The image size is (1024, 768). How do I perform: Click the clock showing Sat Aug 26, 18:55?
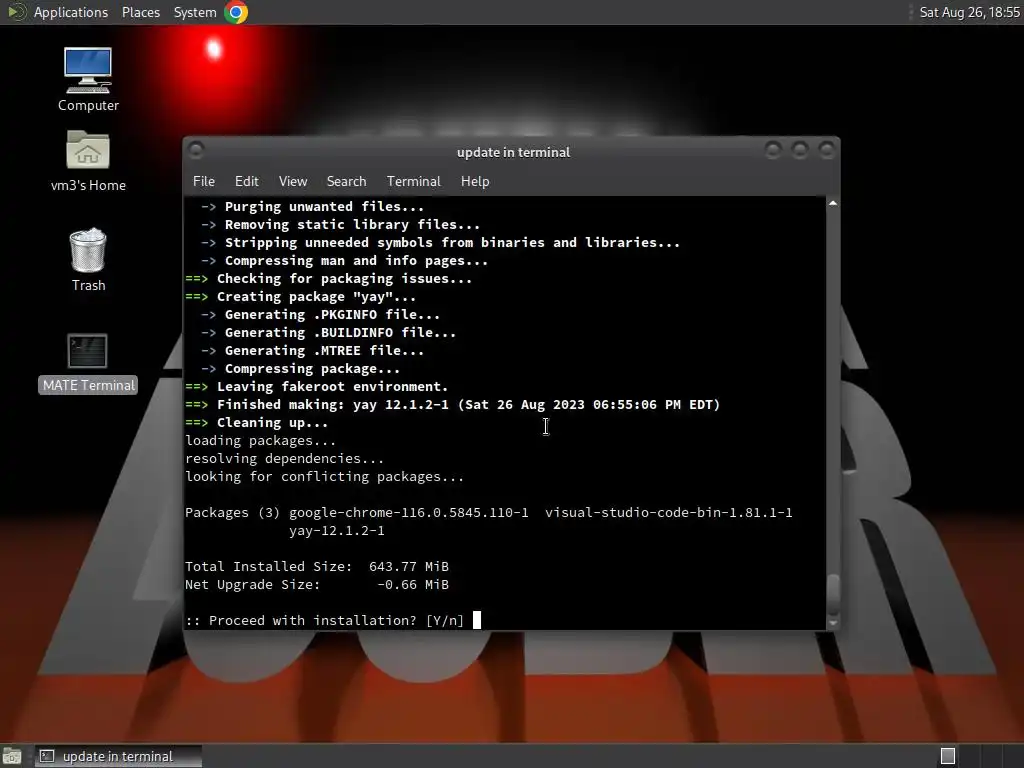coord(969,12)
